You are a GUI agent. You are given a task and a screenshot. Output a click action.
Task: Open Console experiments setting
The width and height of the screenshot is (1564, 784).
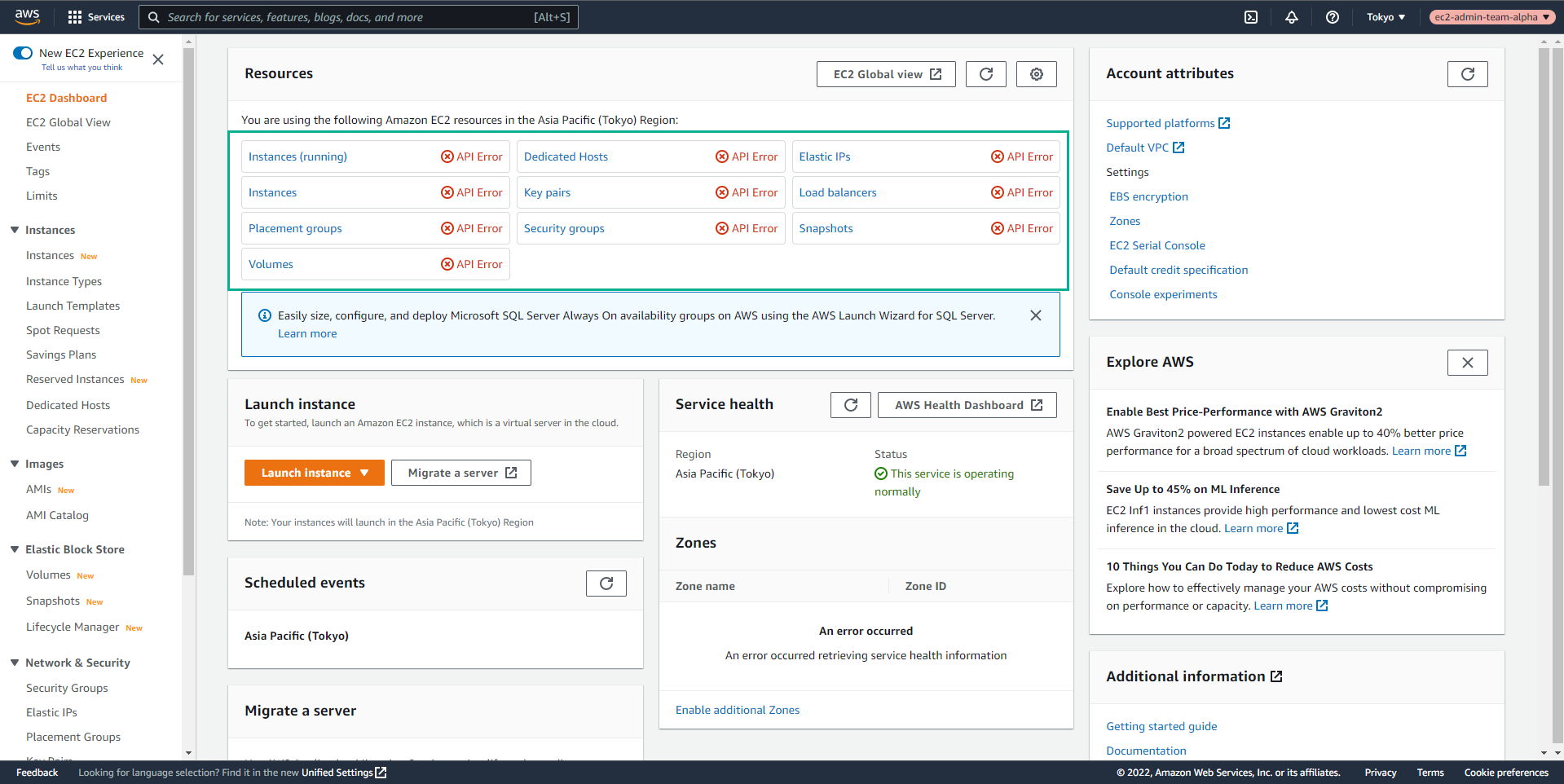1163,294
